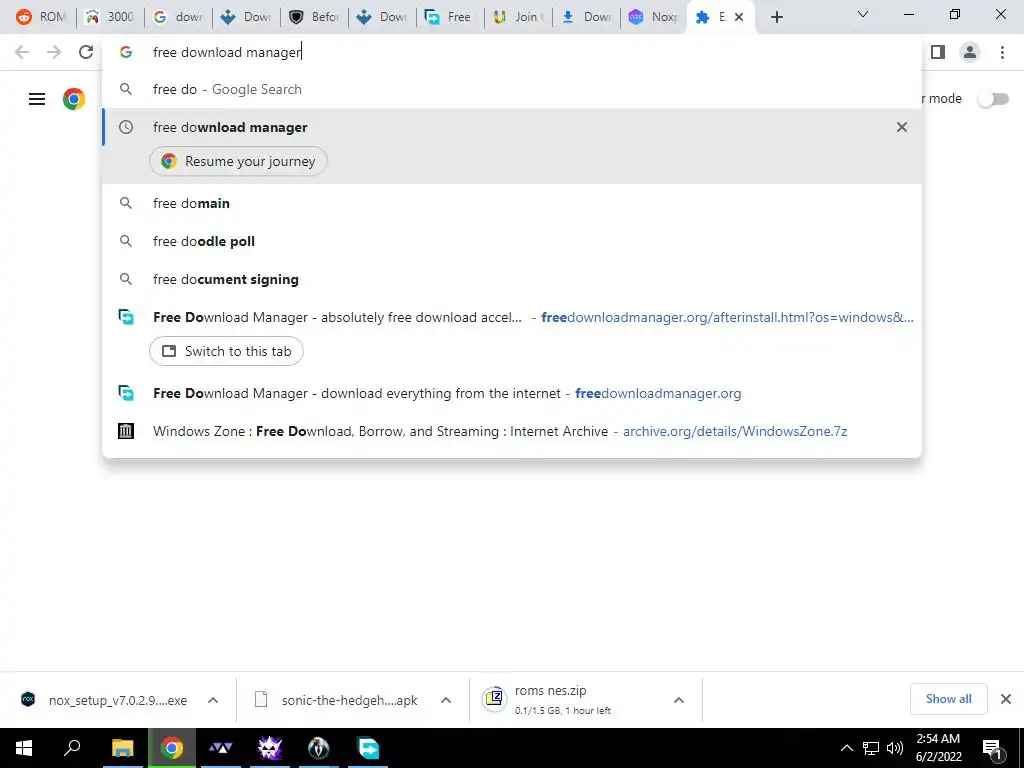This screenshot has height=768, width=1024.
Task: Click 'Show all' downloads button
Action: (x=948, y=699)
